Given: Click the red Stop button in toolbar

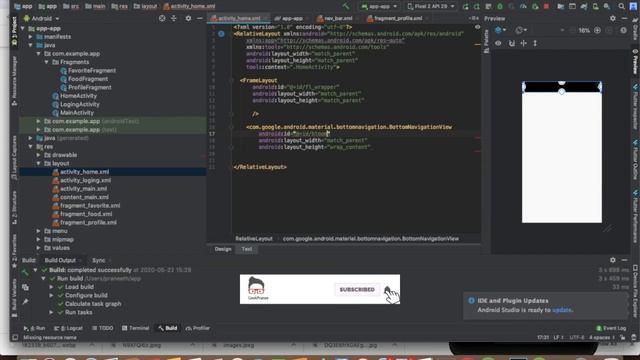Looking at the screenshot, I should (547, 7).
